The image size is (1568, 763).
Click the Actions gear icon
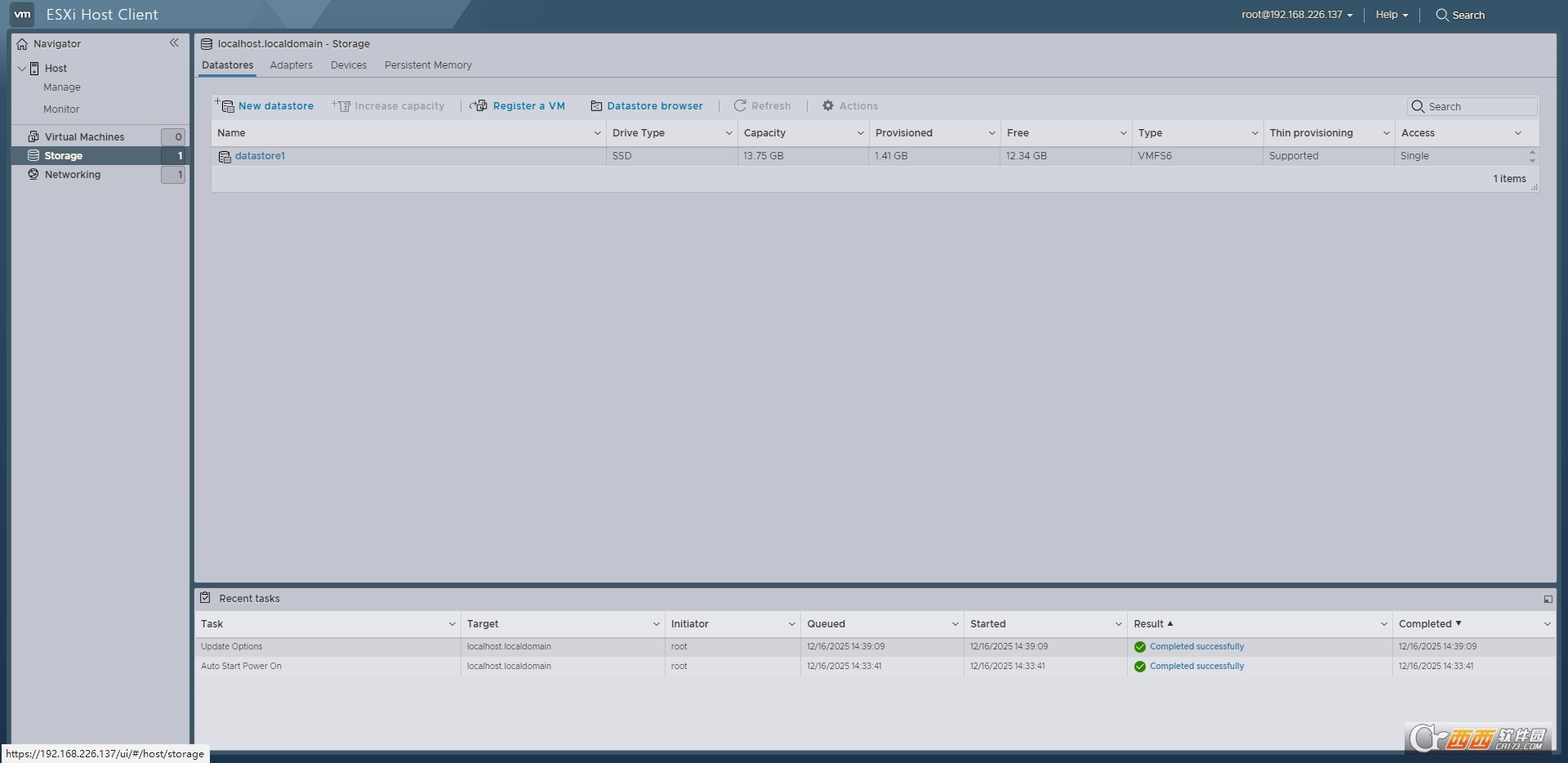click(828, 105)
